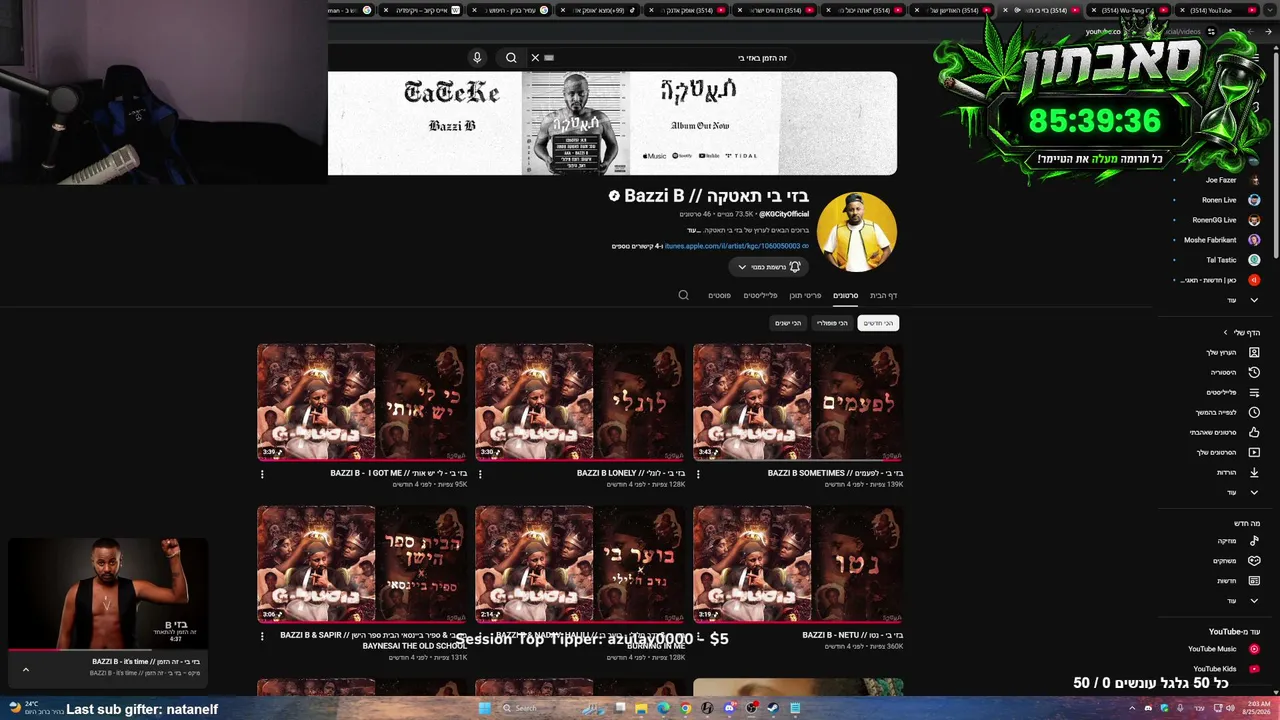Expand the mini player chevron
The image size is (1280, 720).
(26, 669)
